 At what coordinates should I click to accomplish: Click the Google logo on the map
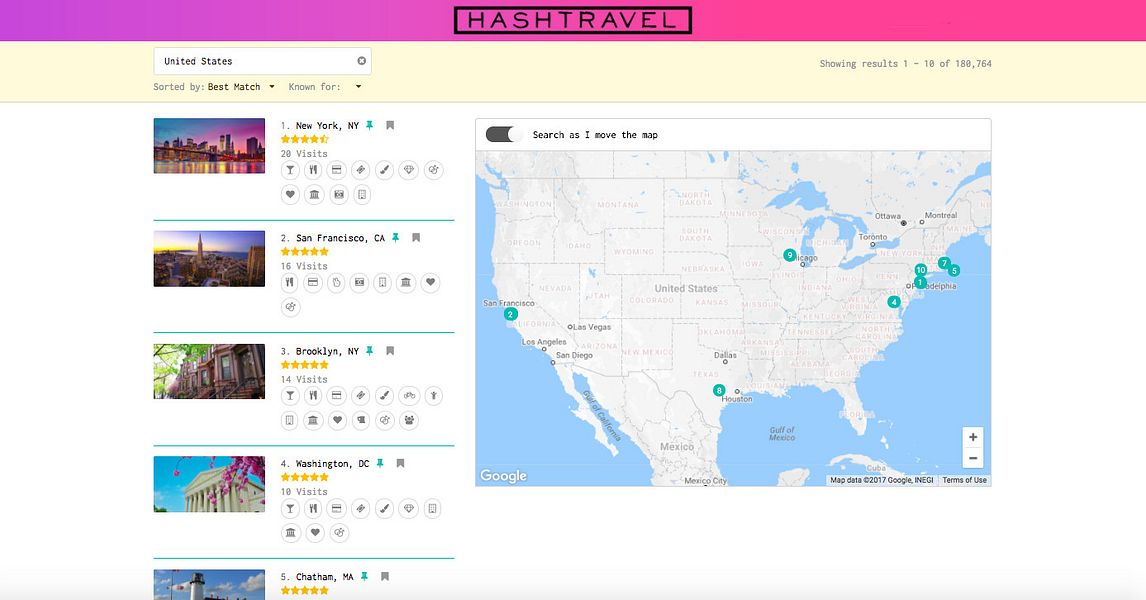[503, 476]
